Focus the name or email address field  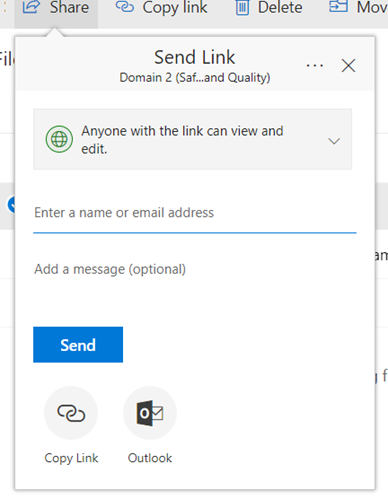pyautogui.click(x=195, y=213)
